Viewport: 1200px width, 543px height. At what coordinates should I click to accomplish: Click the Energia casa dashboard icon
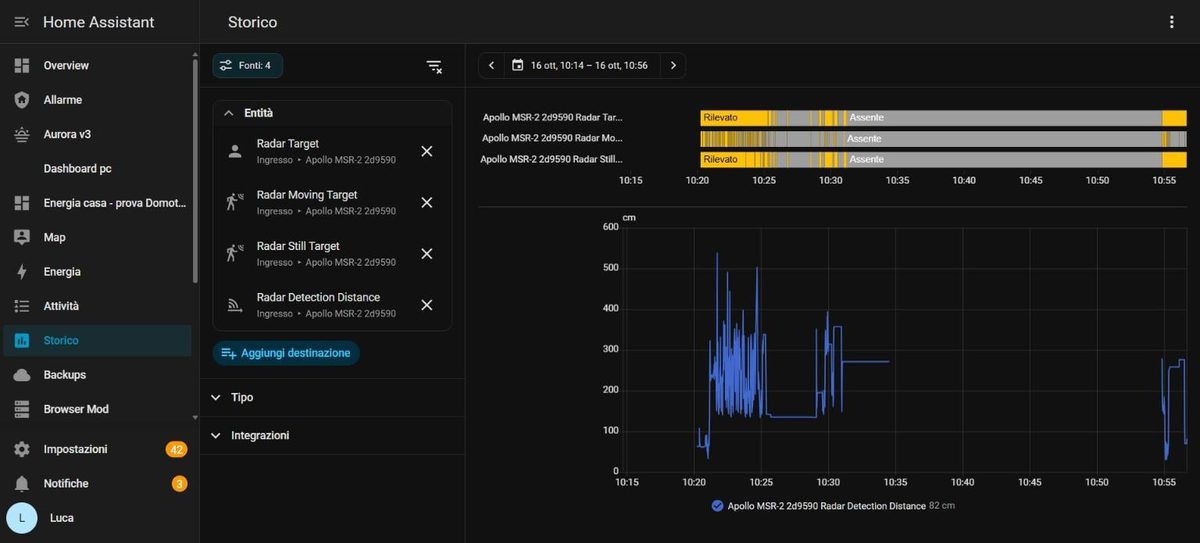pyautogui.click(x=22, y=203)
